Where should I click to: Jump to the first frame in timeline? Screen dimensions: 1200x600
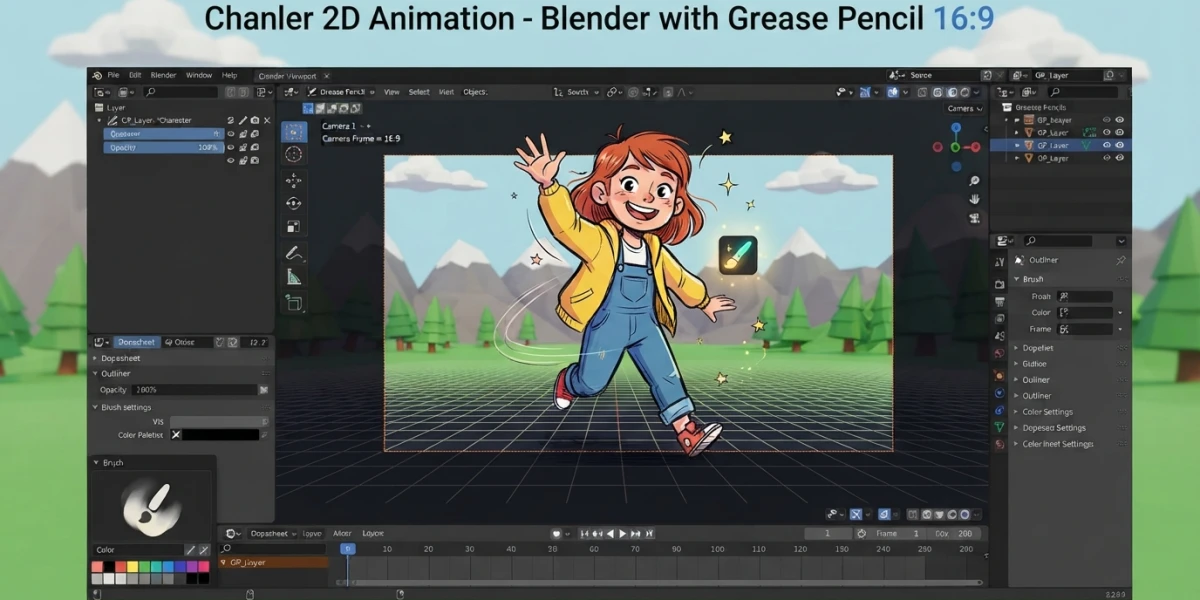pyautogui.click(x=585, y=534)
